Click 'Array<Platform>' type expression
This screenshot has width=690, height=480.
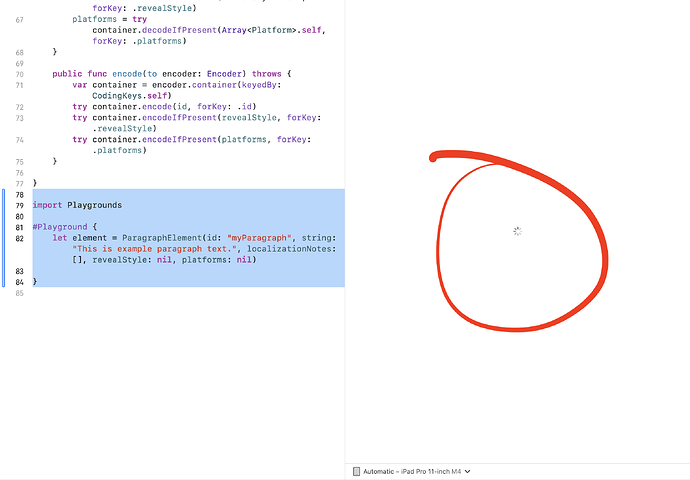(x=259, y=30)
